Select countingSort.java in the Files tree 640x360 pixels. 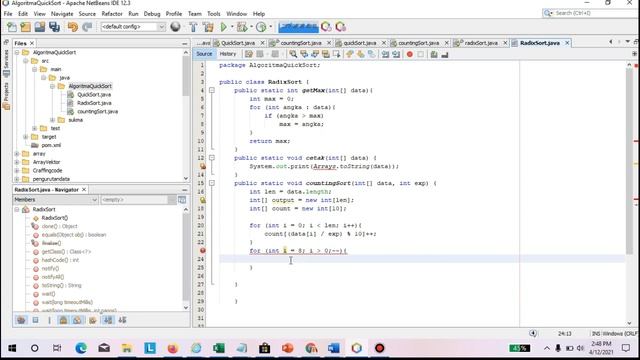98,111
